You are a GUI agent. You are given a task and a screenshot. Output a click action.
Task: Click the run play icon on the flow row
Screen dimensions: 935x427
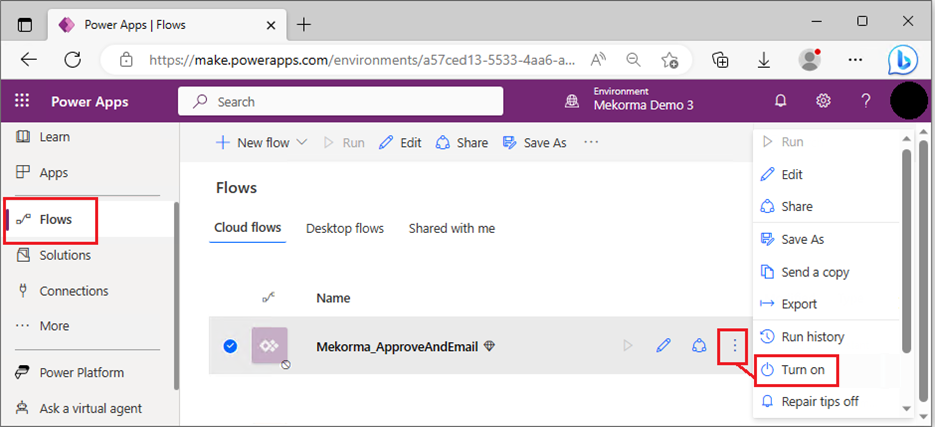(x=628, y=346)
